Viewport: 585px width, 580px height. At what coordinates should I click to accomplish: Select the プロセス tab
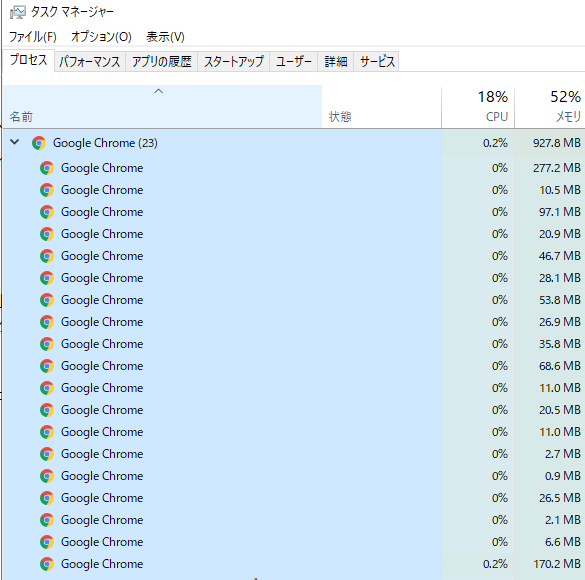coord(29,60)
